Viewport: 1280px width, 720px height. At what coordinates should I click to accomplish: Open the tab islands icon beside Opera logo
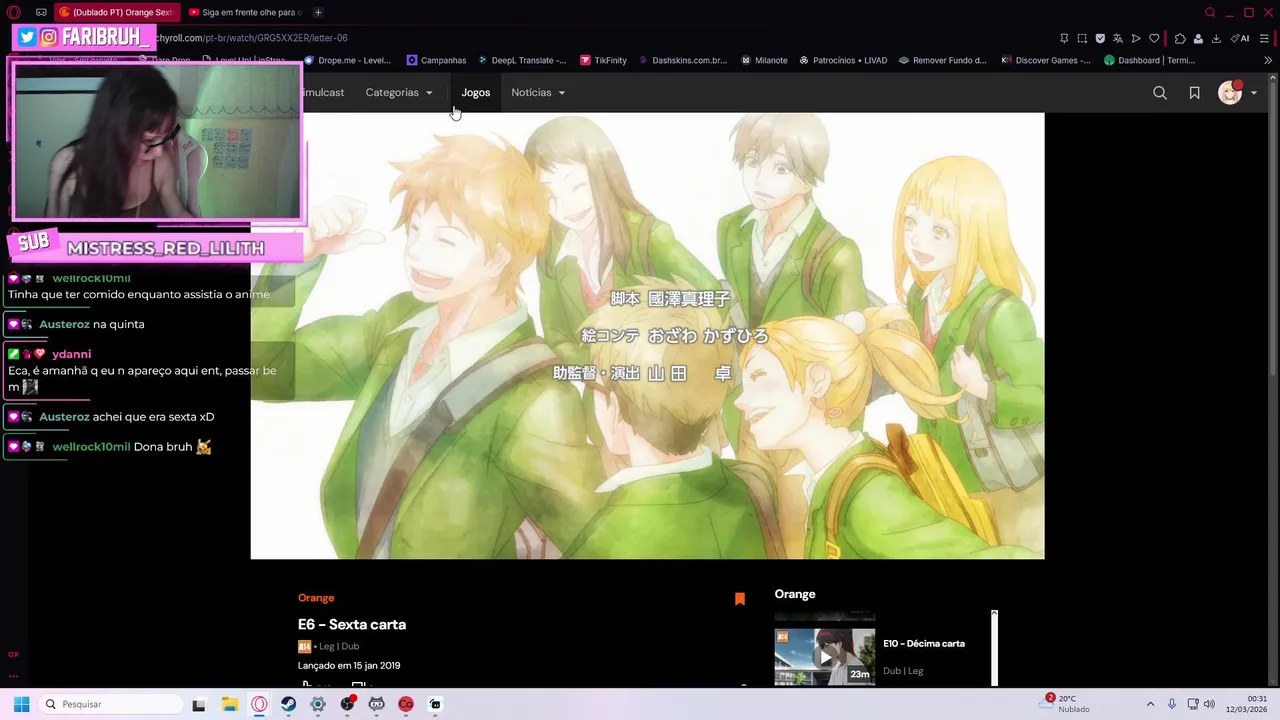41,12
